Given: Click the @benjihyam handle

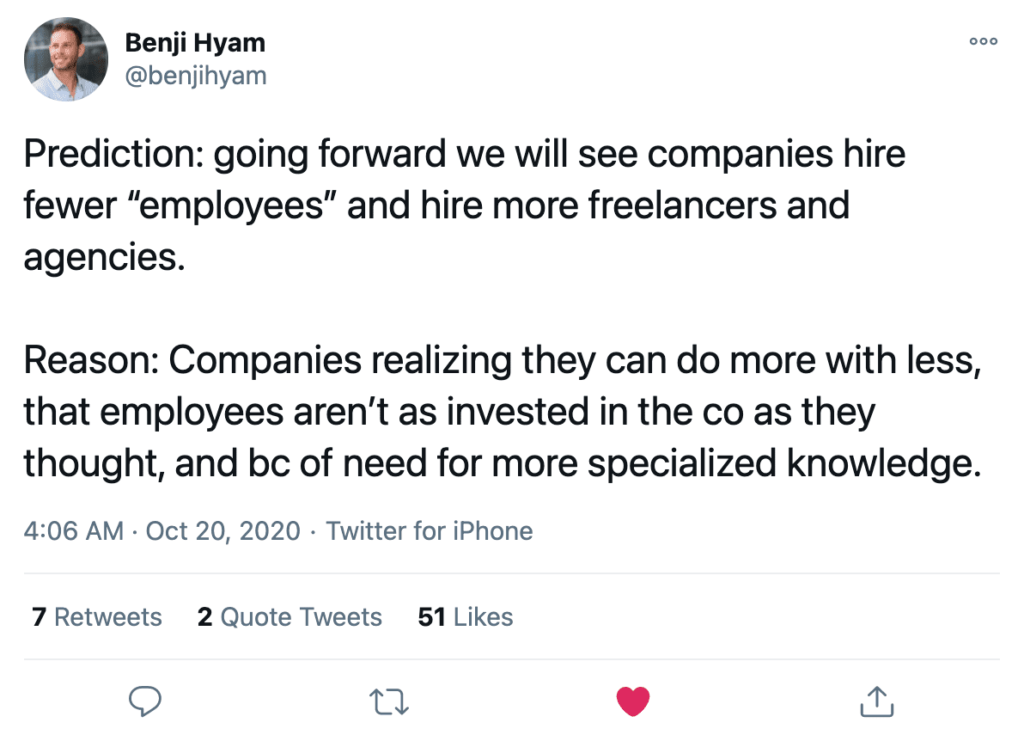Looking at the screenshot, I should [195, 76].
